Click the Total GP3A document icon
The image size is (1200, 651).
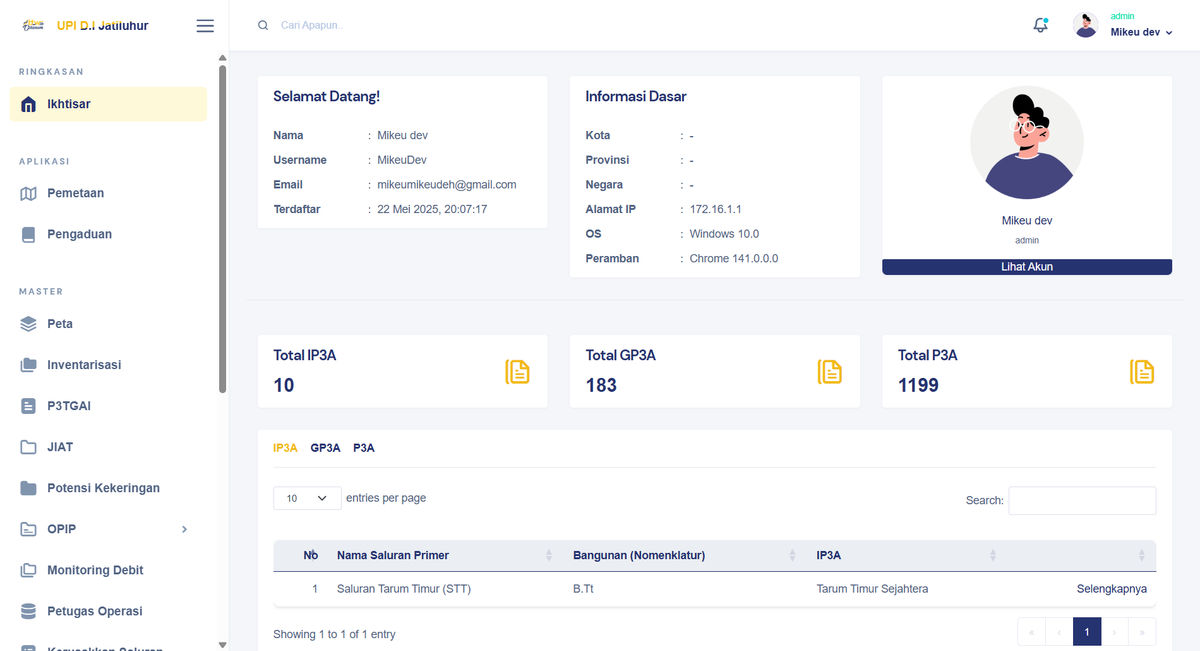[830, 371]
